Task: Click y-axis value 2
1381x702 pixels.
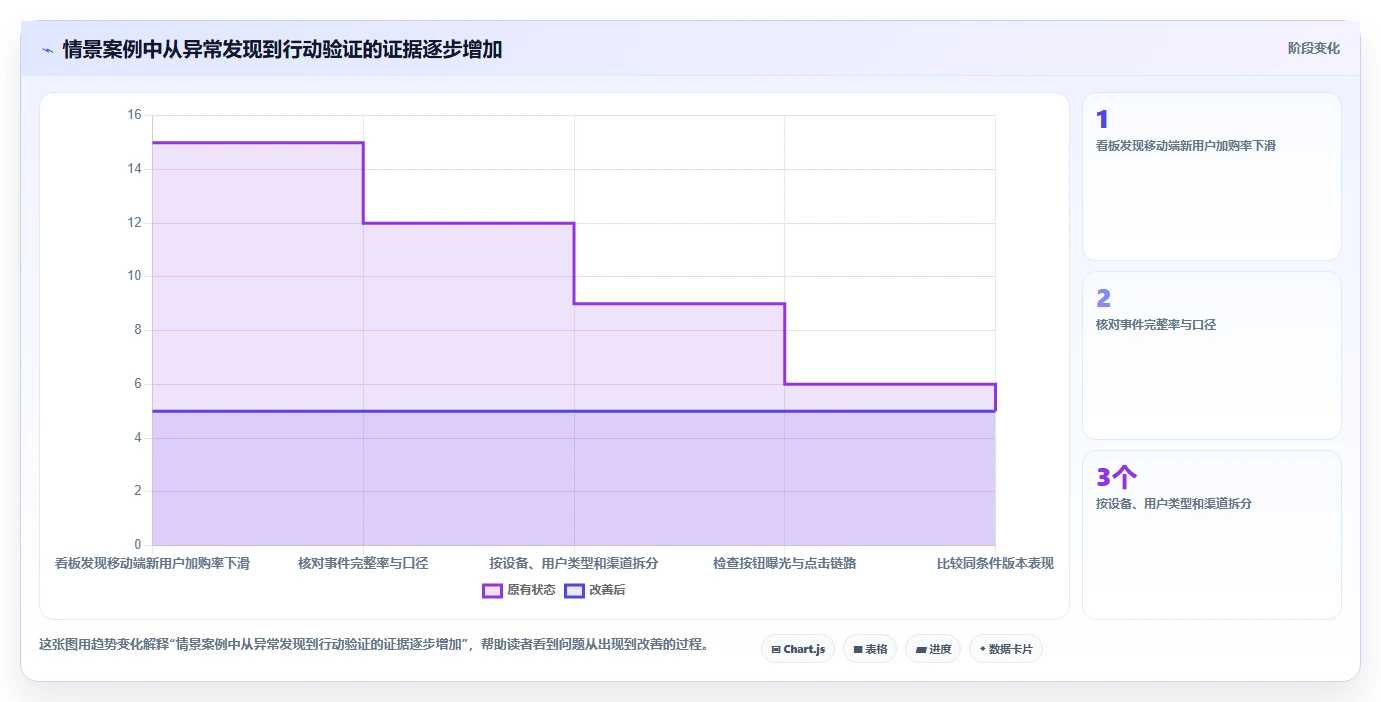Action: coord(138,491)
